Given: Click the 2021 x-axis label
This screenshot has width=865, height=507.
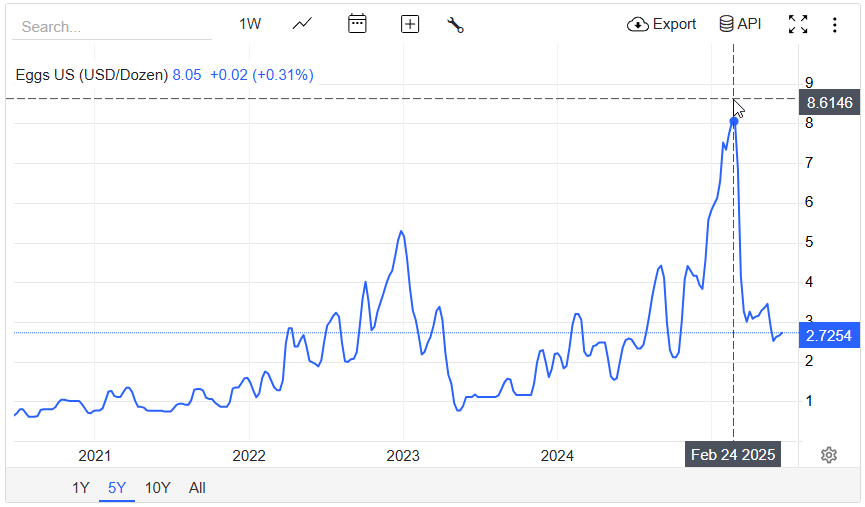Looking at the screenshot, I should (x=94, y=456).
